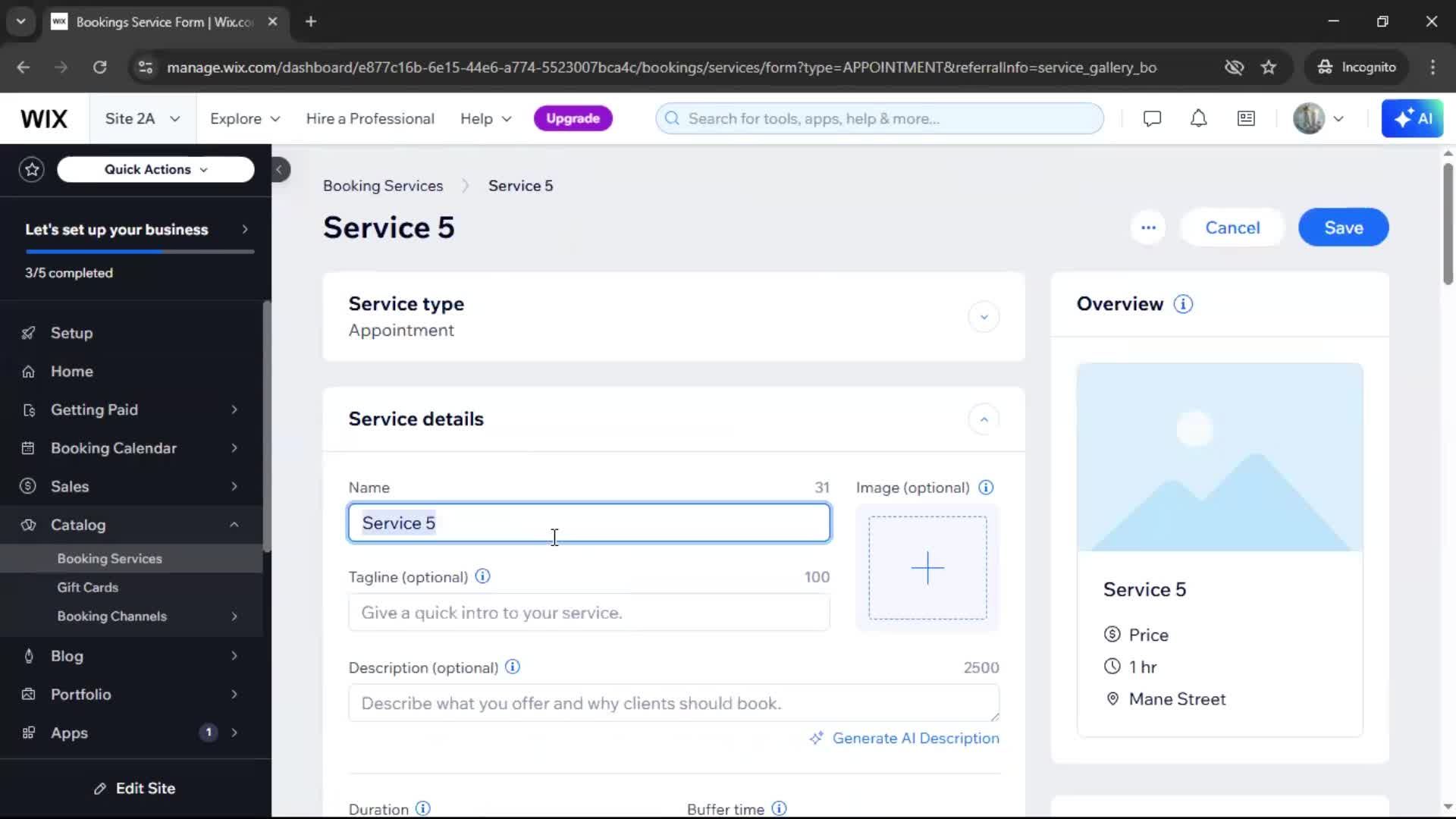This screenshot has width=1456, height=819.
Task: Collapse the sidebar with the arrow button
Action: (280, 170)
